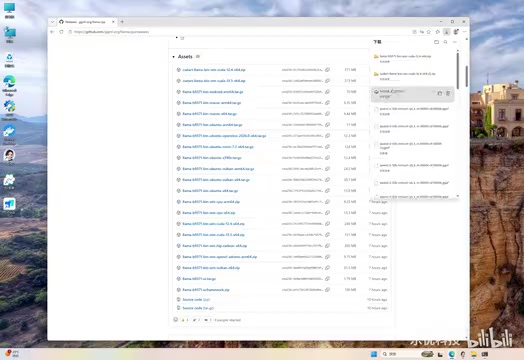Copy SHA hash for the ubuntu-s390x tar.gz asset
Viewport: 524px width, 360px height.
(328, 158)
